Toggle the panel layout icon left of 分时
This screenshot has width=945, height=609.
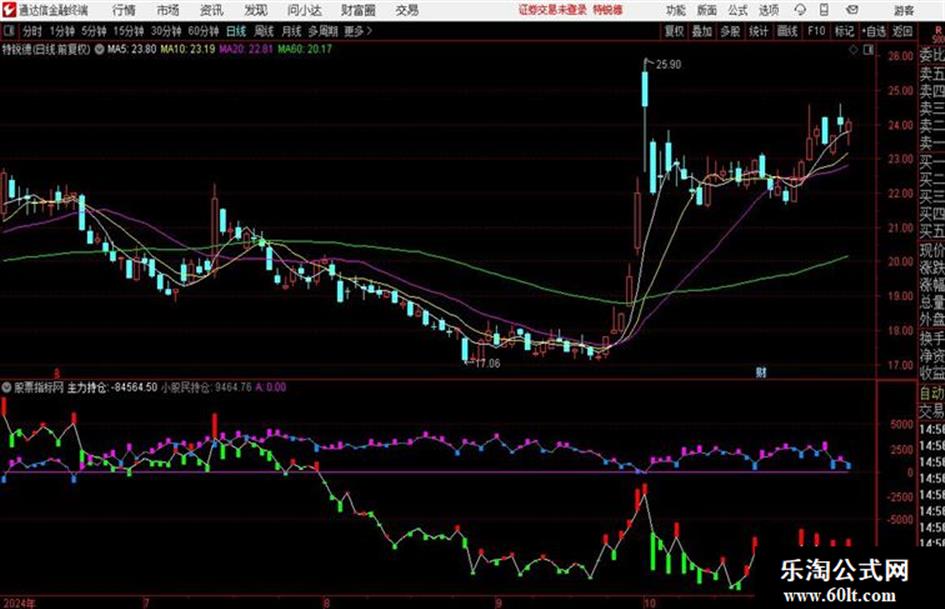(8, 31)
